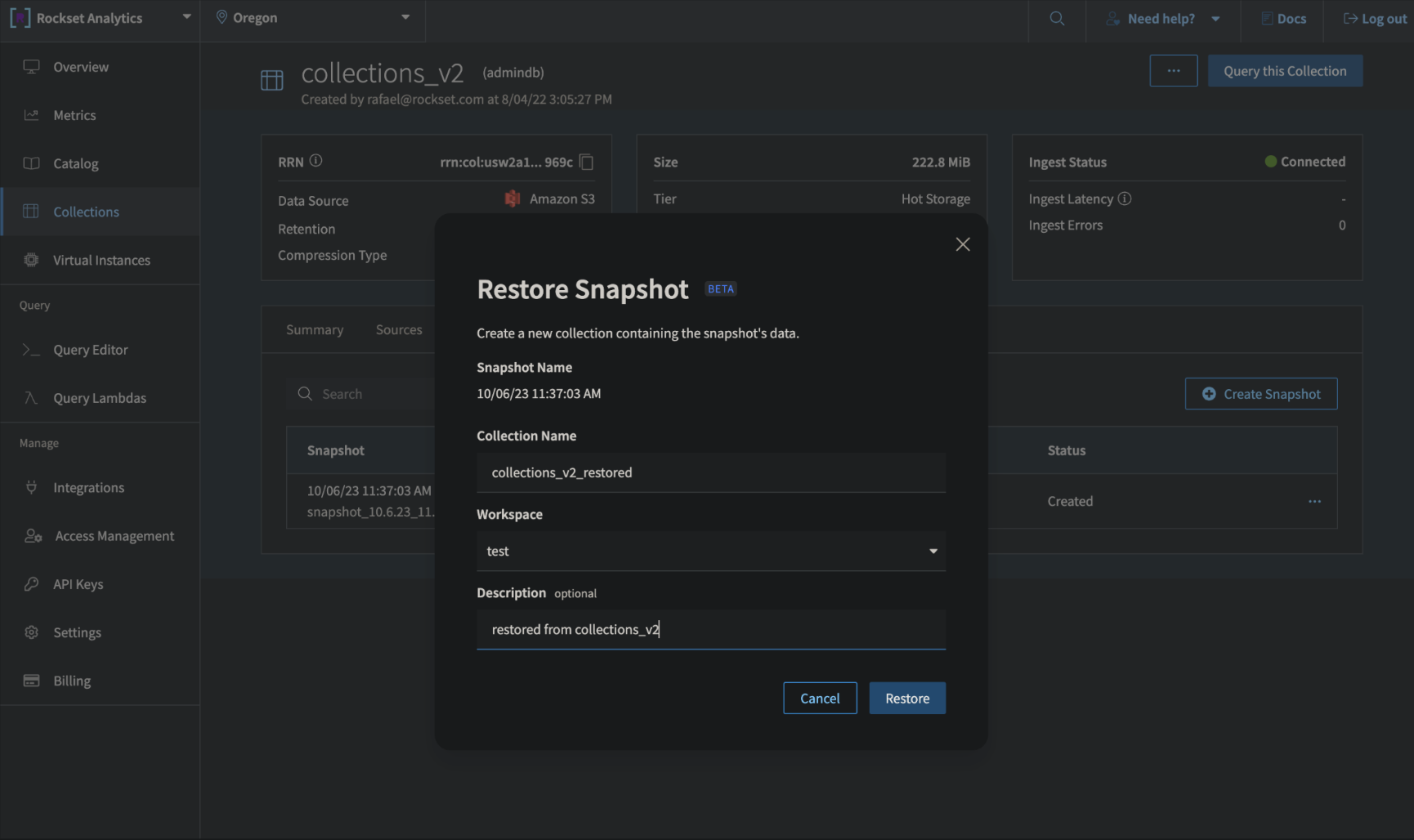
Task: Click the Description input field
Action: tap(711, 630)
